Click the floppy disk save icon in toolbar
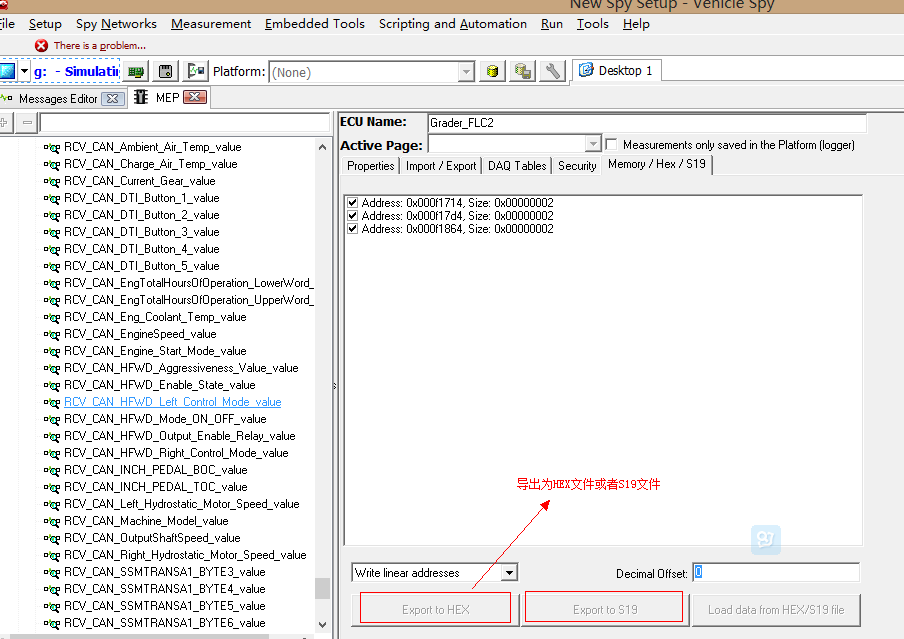 (x=166, y=71)
